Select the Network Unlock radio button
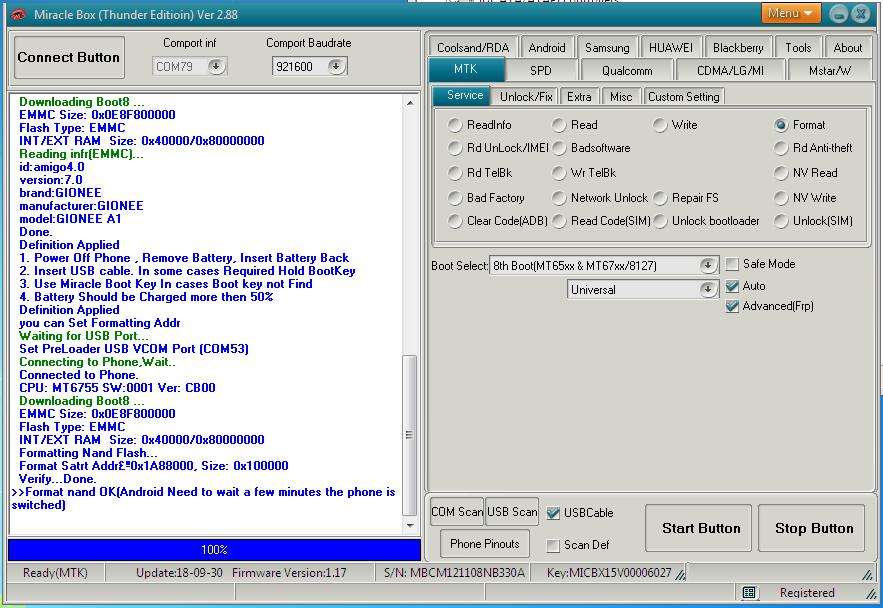 [x=559, y=198]
